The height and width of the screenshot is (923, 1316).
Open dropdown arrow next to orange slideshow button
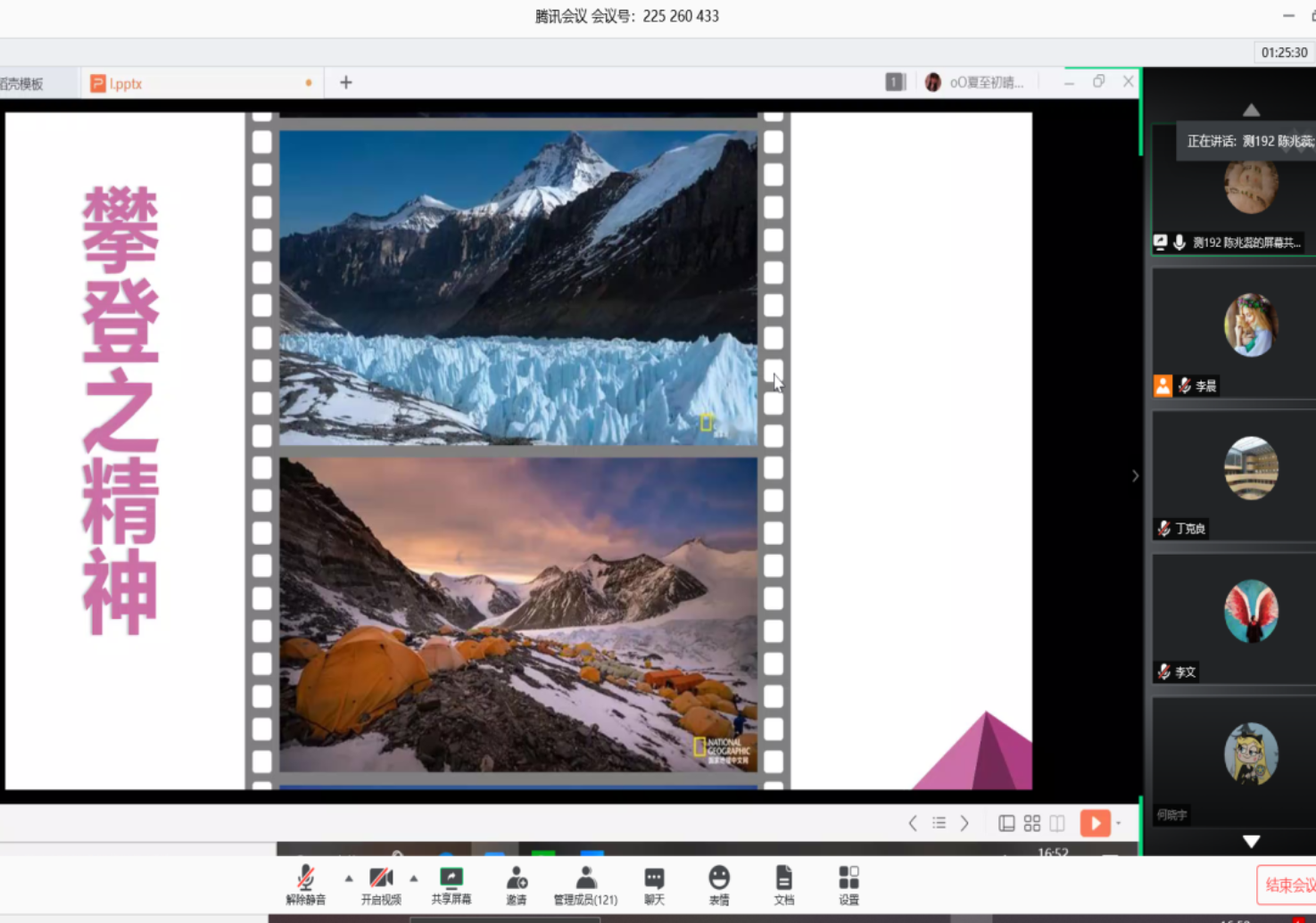coord(1119,823)
